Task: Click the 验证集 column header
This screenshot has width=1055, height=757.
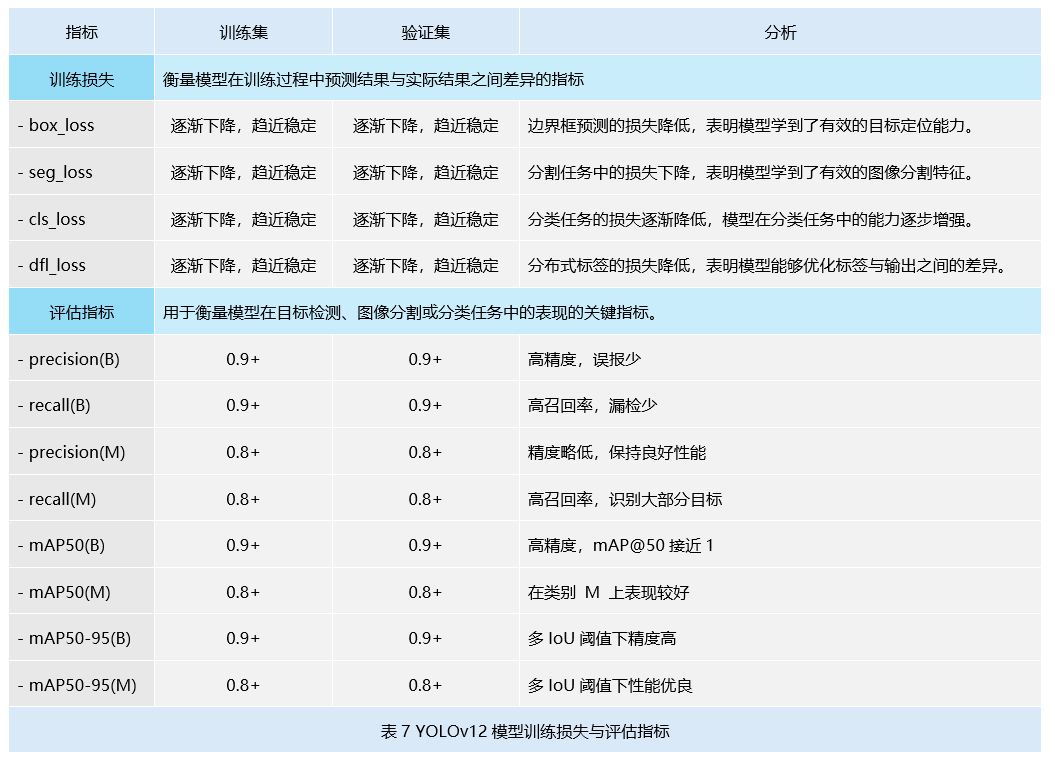Action: pyautogui.click(x=425, y=32)
